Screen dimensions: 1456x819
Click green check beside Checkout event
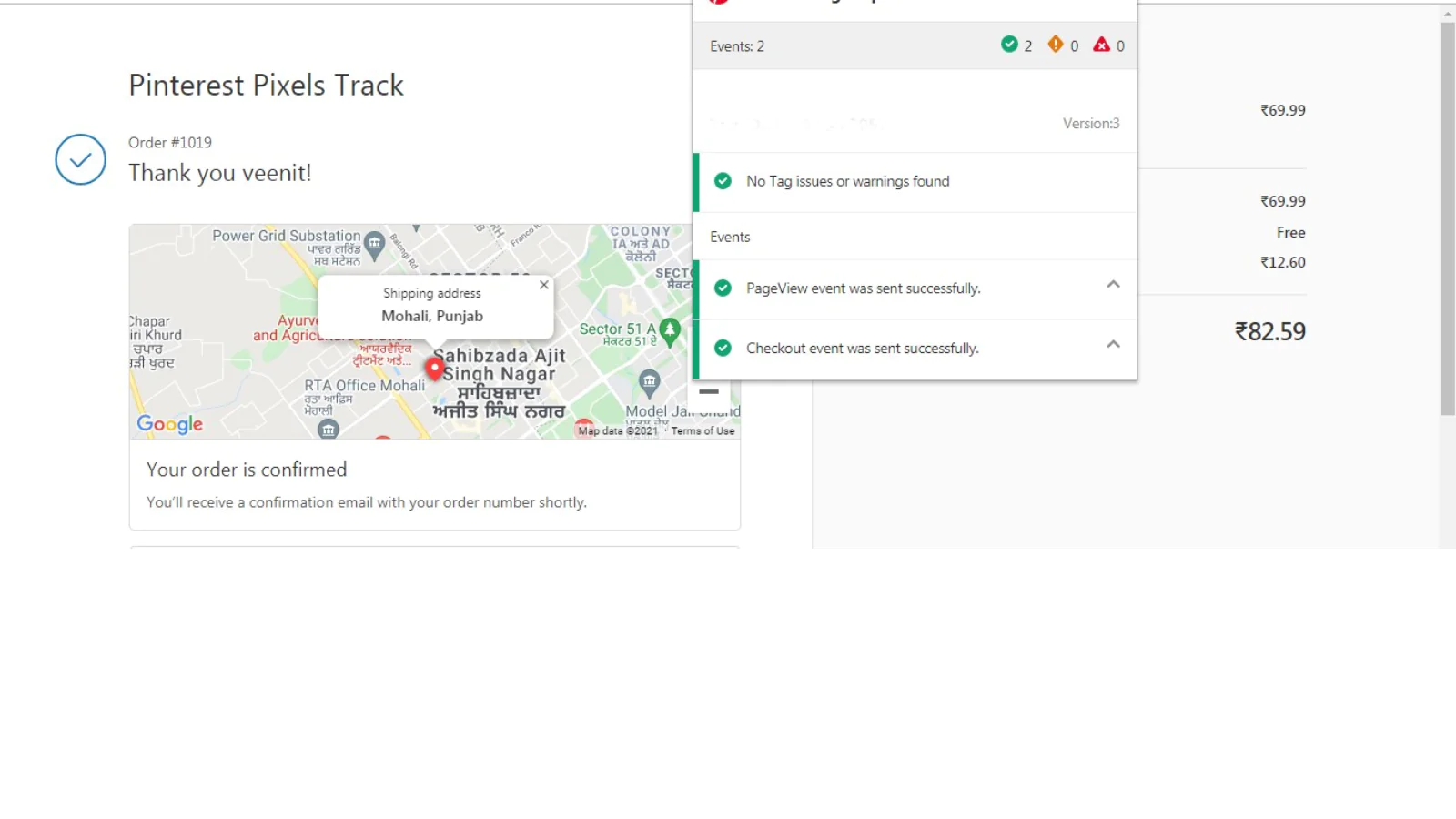pyautogui.click(x=723, y=348)
